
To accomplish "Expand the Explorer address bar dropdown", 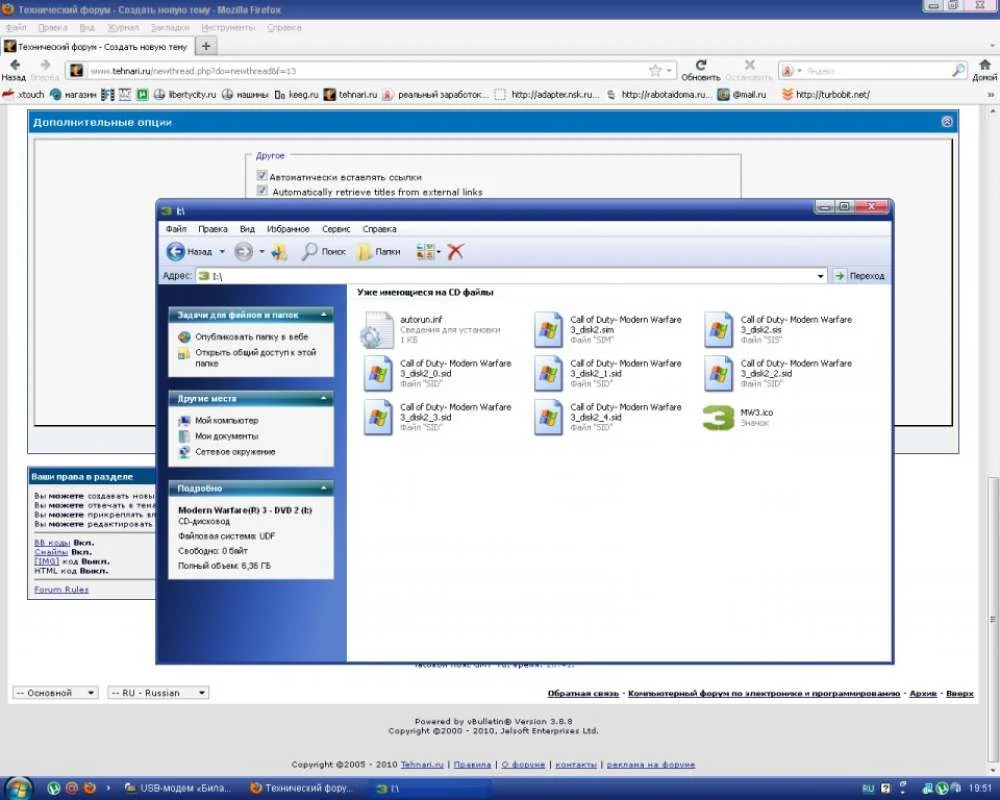I will coord(821,276).
